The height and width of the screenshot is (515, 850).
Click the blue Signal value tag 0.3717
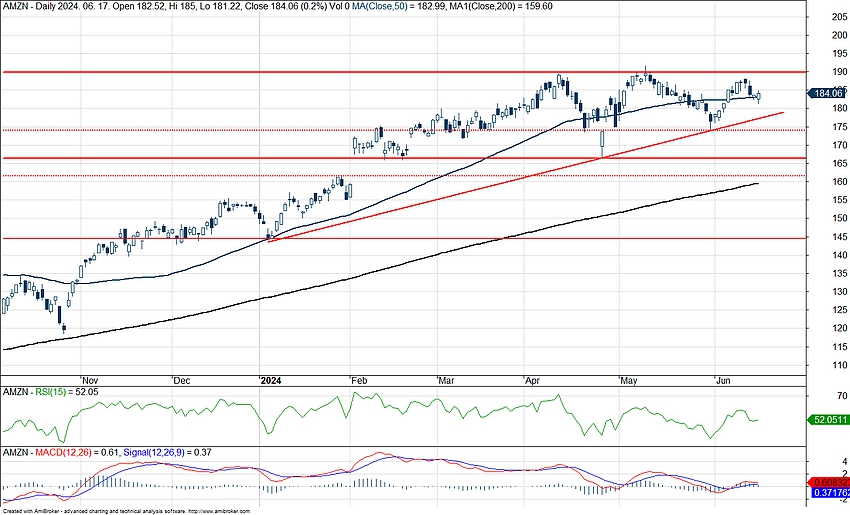(829, 492)
